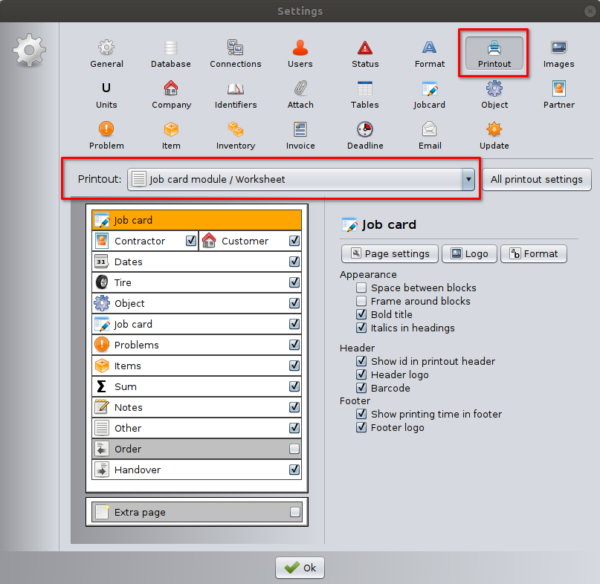Click the Dates calendar icon in block list
600x584 pixels.
pyautogui.click(x=102, y=261)
